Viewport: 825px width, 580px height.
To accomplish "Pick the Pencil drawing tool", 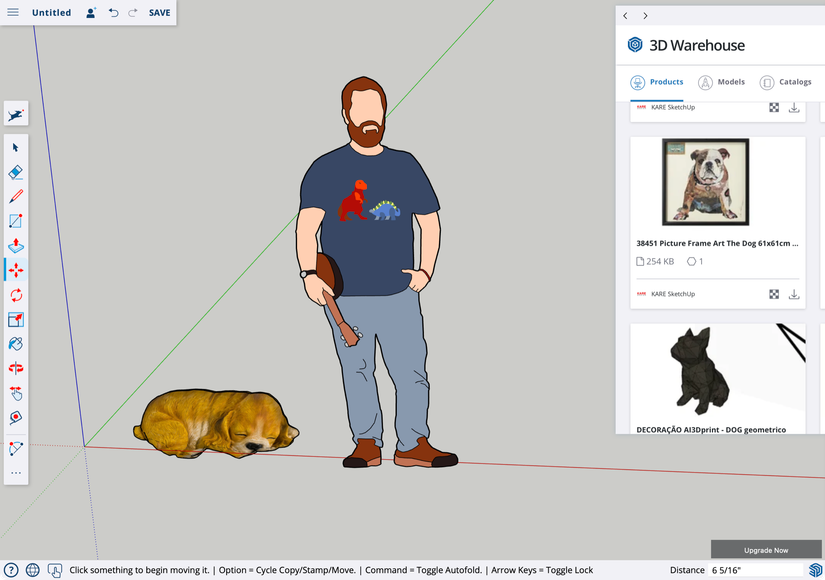I will pos(15,196).
